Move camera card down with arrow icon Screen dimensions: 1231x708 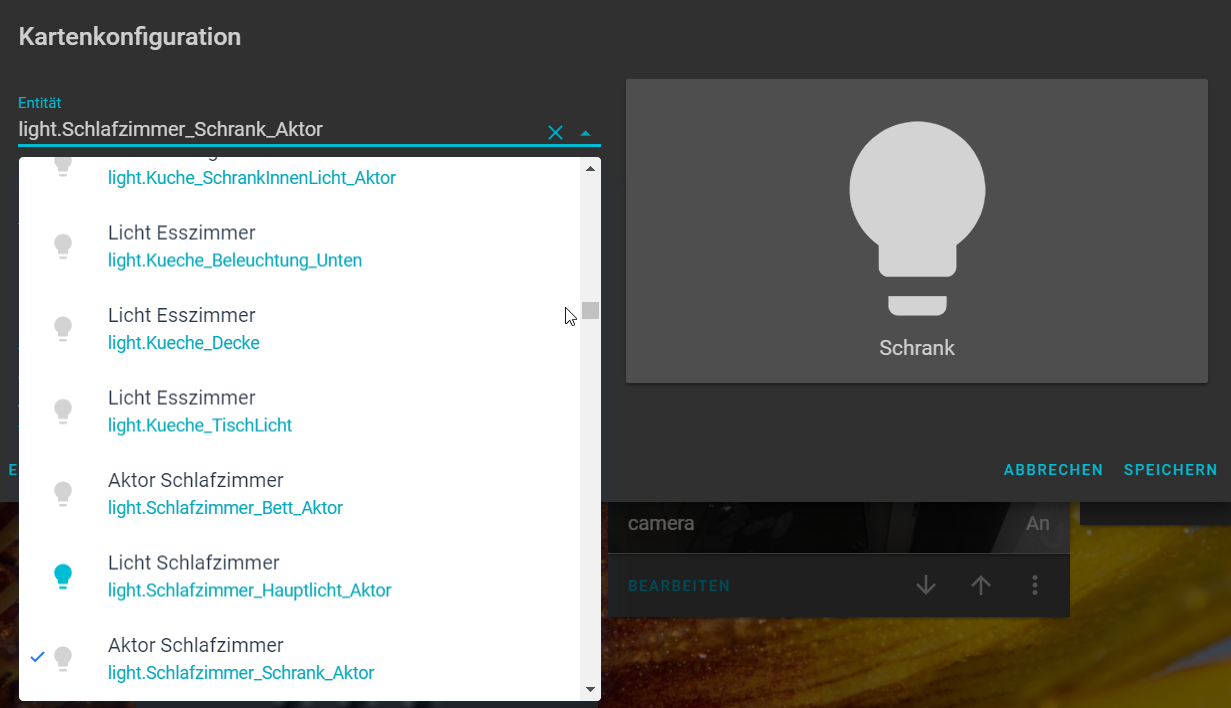pyautogui.click(x=926, y=586)
